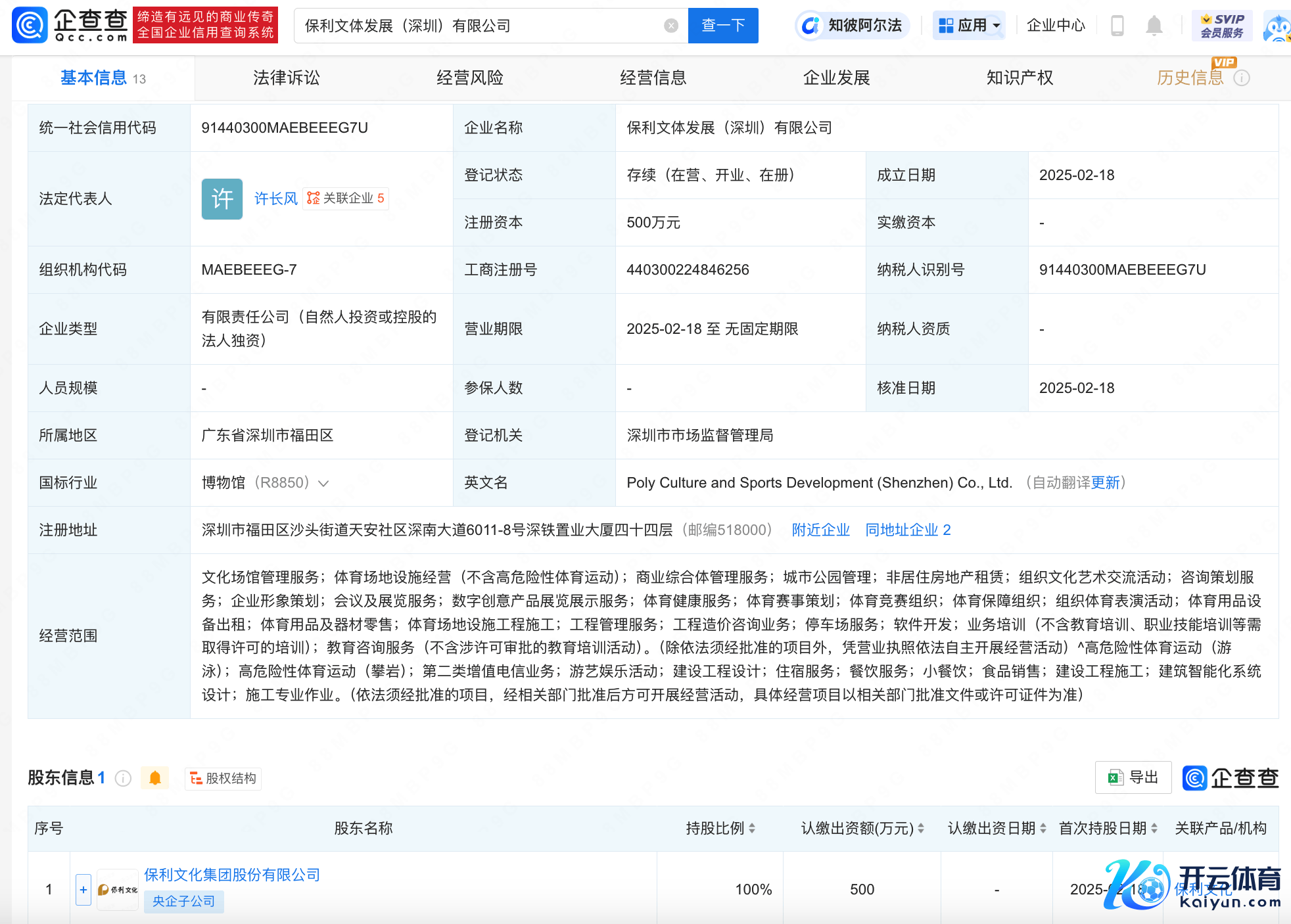Click shareholder info help icon
The width and height of the screenshot is (1291, 924).
(123, 778)
